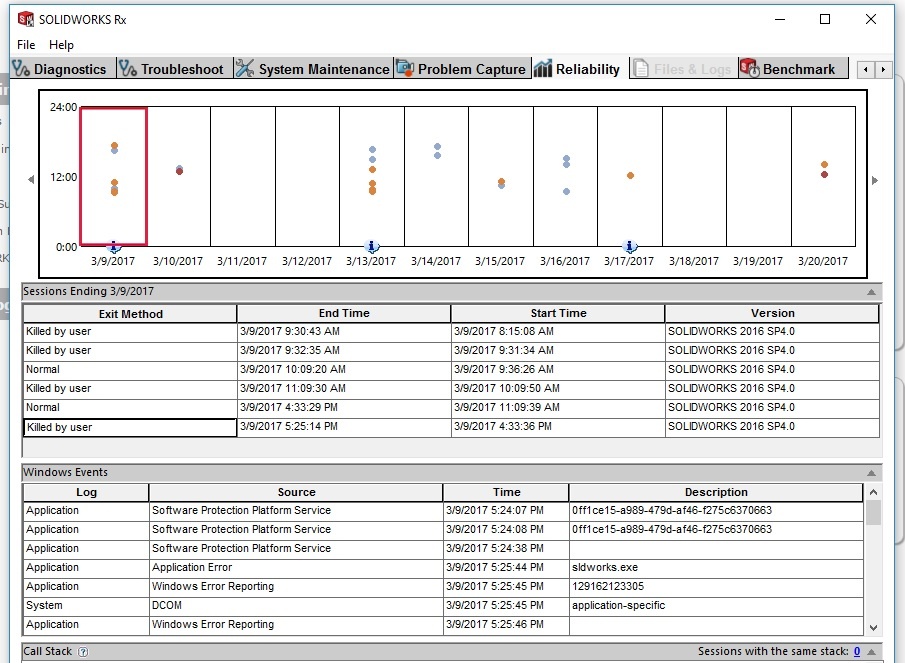Viewport: 905px width, 663px height.
Task: Select Normal session ending 10:09:20 AM
Action: coord(451,370)
